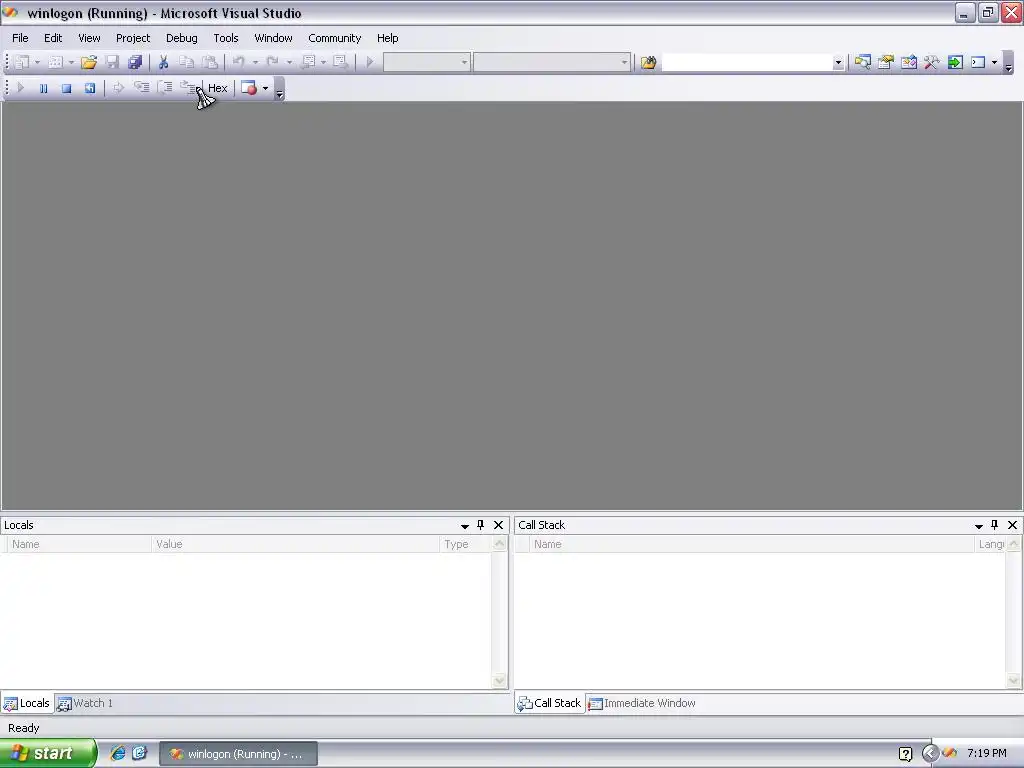Viewport: 1024px width, 768px height.
Task: Click the Break All pause icon
Action: (x=43, y=88)
